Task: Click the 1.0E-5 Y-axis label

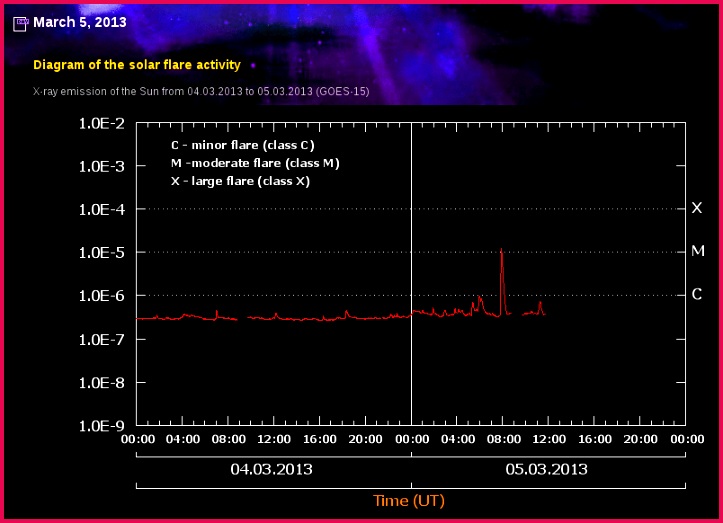Action: coord(101,253)
